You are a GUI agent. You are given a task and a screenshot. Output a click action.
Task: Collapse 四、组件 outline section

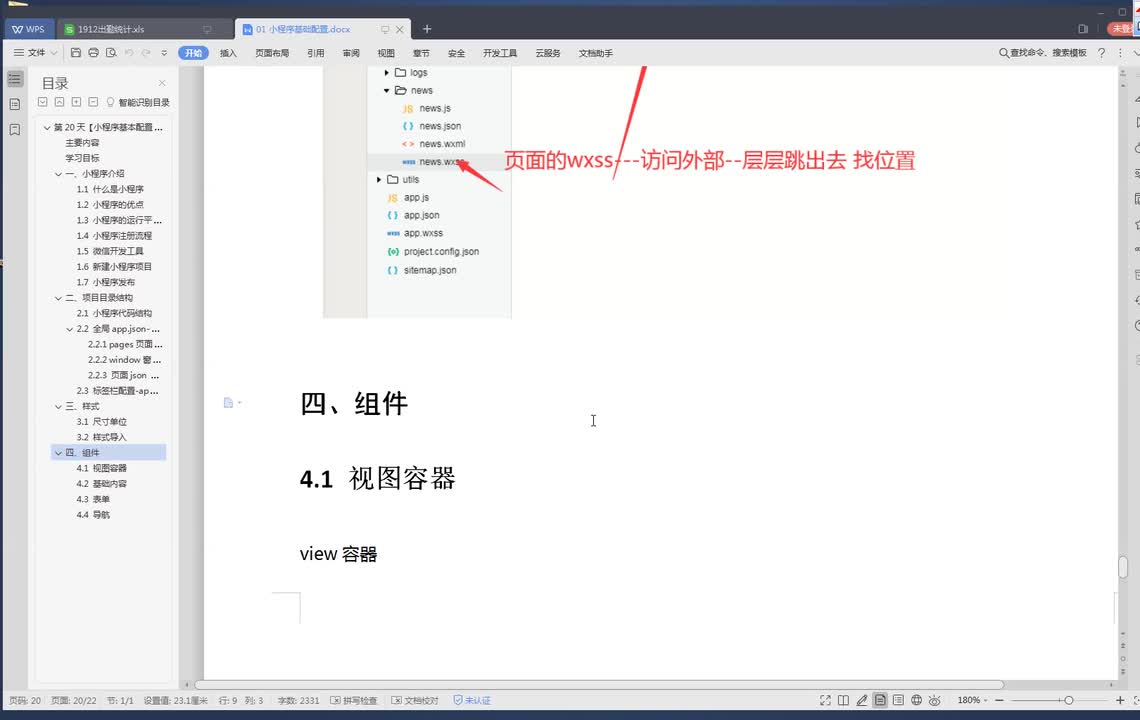point(58,452)
